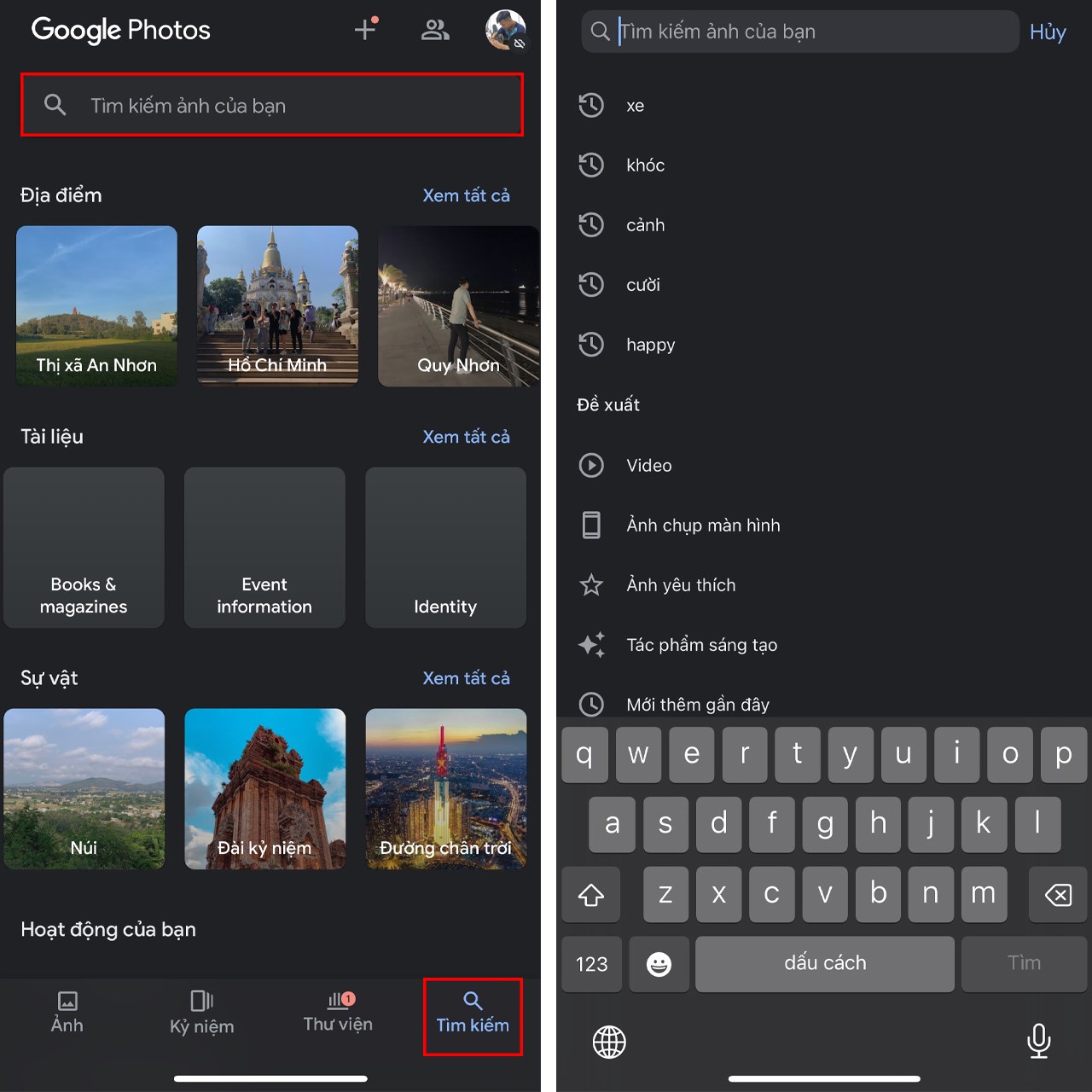1092x1092 pixels.
Task: Select the Video suggestion play icon
Action: click(x=591, y=465)
